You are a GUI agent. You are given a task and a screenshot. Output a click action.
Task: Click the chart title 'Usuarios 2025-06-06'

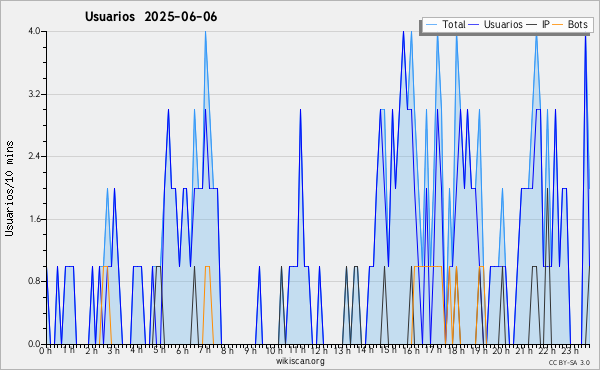[x=151, y=17]
